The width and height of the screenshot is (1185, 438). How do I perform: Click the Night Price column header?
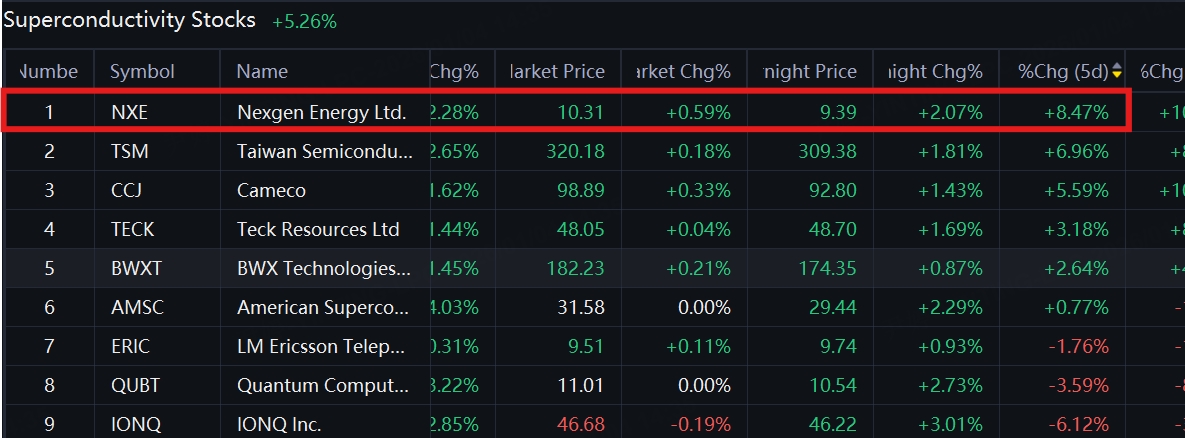809,71
